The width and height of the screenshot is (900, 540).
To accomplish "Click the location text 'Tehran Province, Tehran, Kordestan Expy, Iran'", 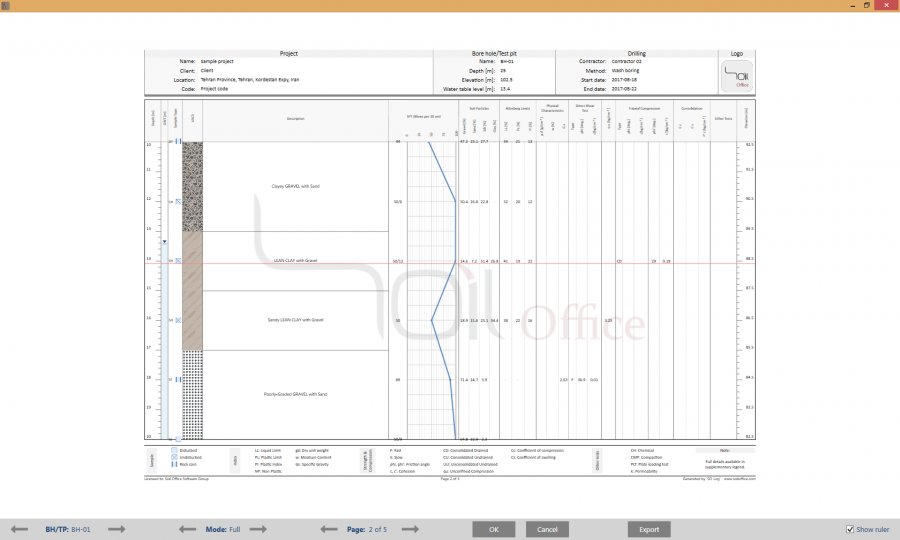I will pyautogui.click(x=250, y=80).
